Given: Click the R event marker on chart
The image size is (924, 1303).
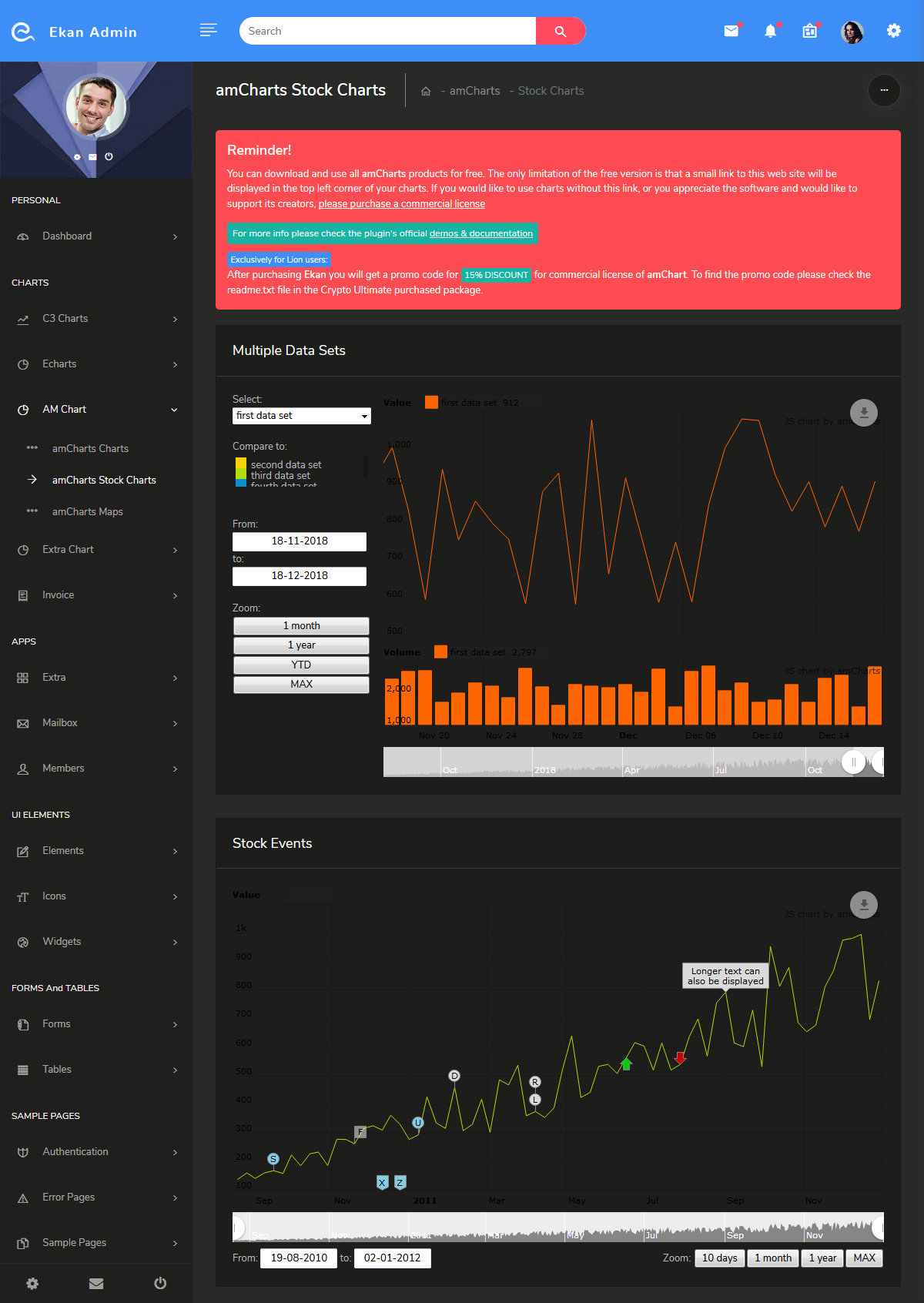Looking at the screenshot, I should 535,1082.
